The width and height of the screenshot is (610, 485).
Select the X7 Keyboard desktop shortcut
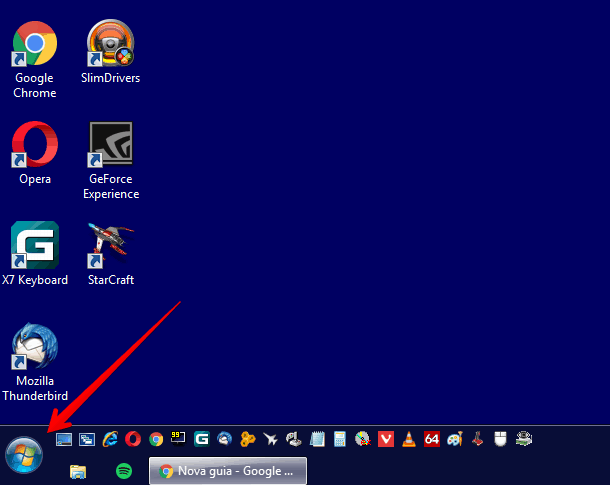[x=35, y=254]
